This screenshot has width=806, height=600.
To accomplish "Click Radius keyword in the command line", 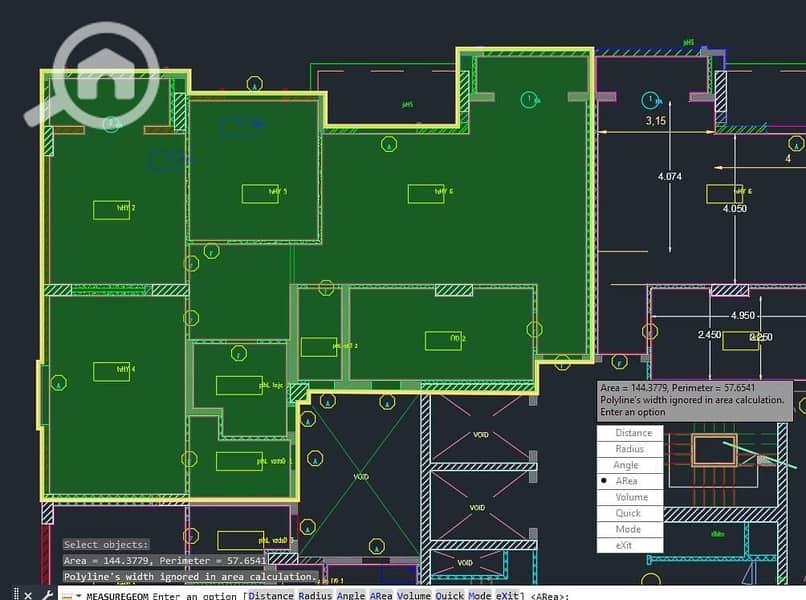I will [x=315, y=595].
